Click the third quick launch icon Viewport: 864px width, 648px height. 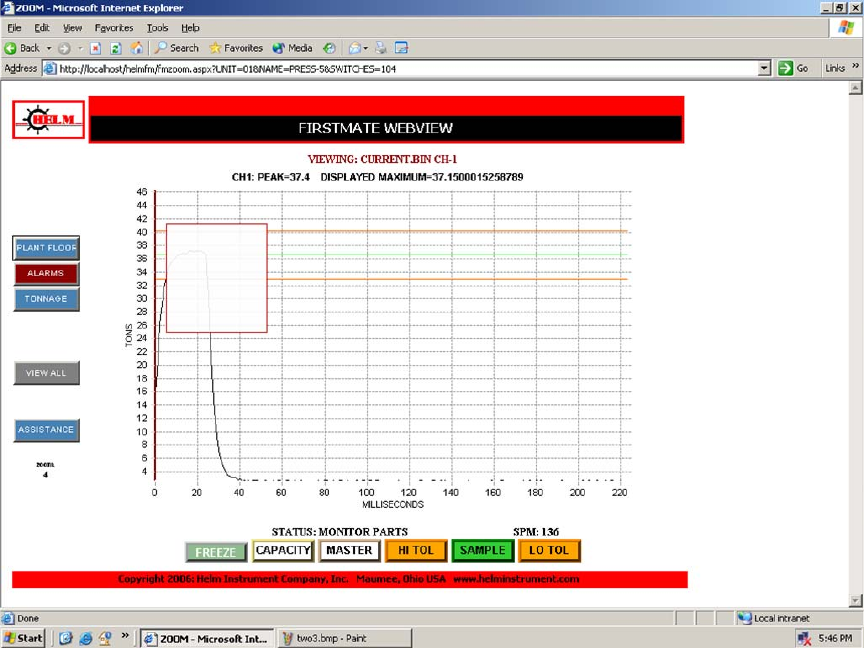[105, 639]
